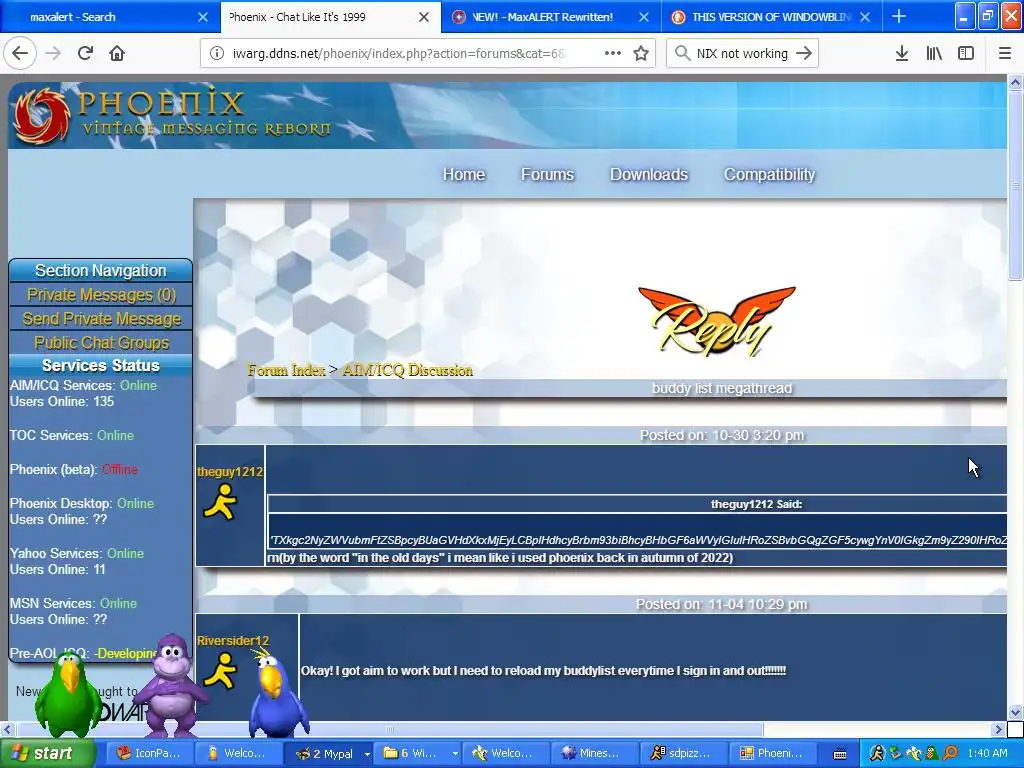Toggle the sidebar view icon
Viewport: 1024px width, 768px height.
pos(966,54)
